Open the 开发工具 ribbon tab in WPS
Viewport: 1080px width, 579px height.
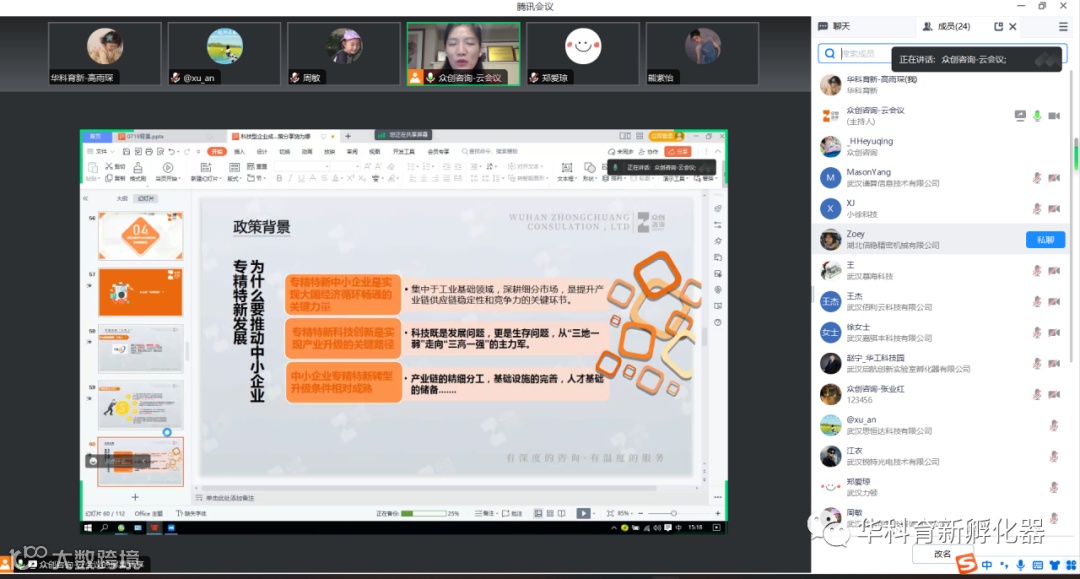point(404,151)
